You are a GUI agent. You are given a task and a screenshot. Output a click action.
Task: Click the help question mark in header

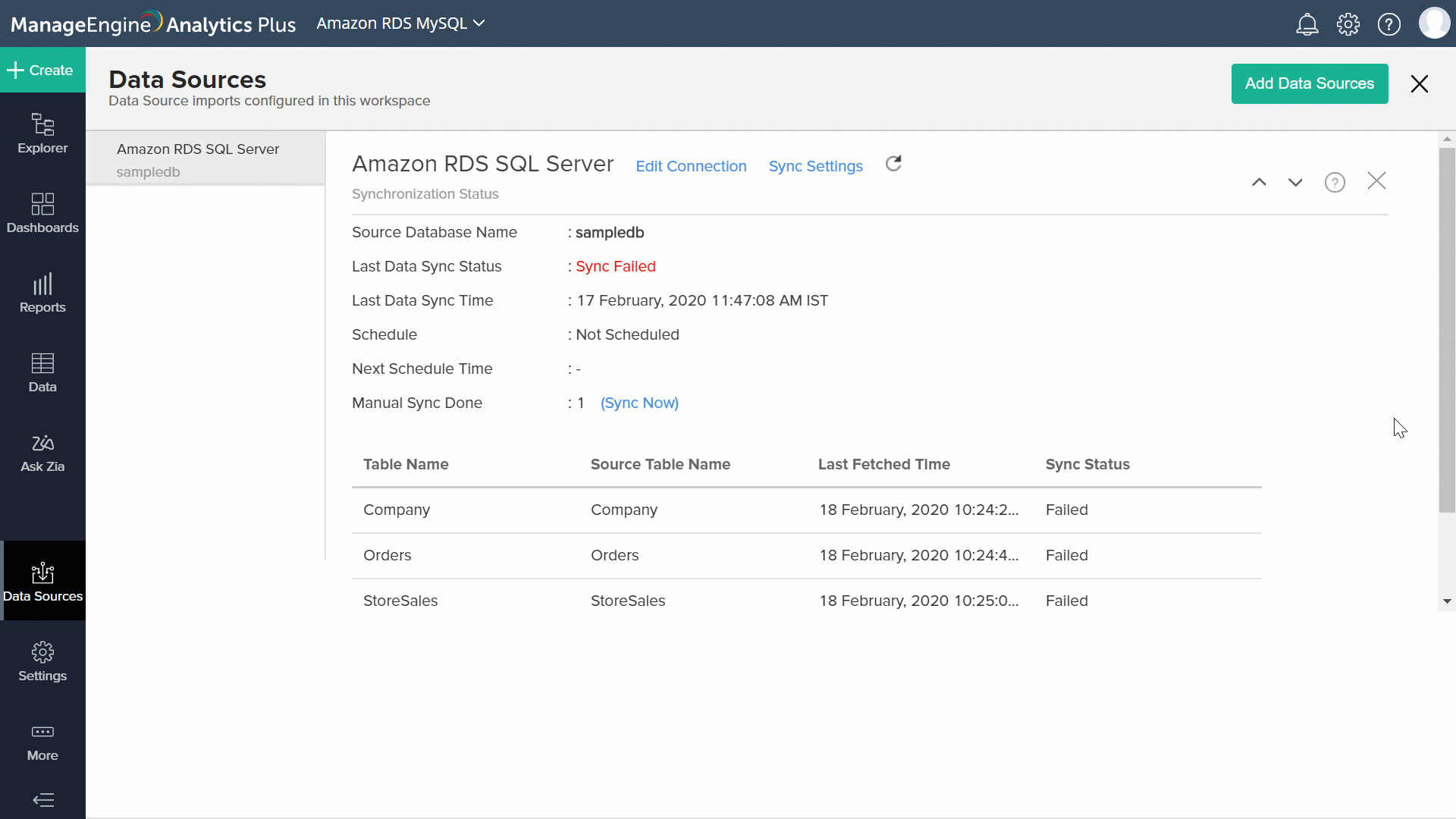pos(1389,24)
